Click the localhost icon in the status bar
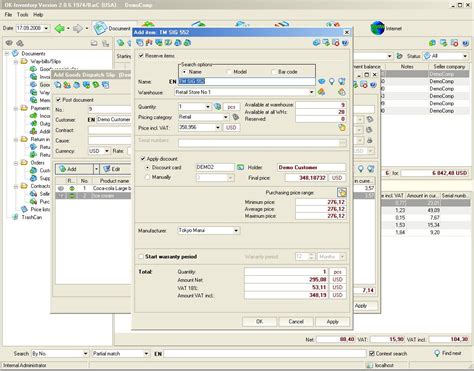 pos(370,365)
